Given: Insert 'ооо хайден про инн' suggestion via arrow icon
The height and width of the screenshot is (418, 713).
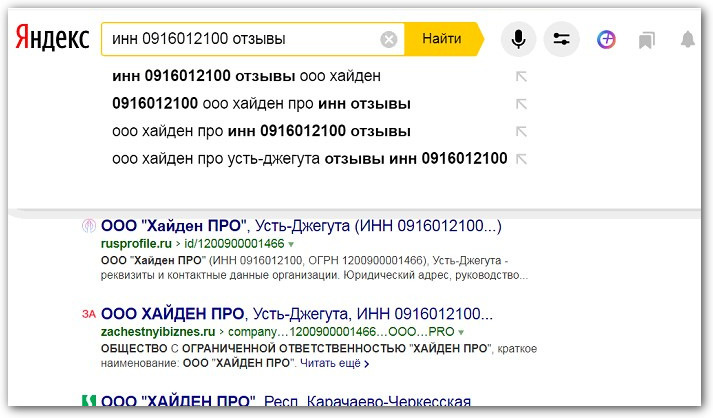Looking at the screenshot, I should [521, 131].
